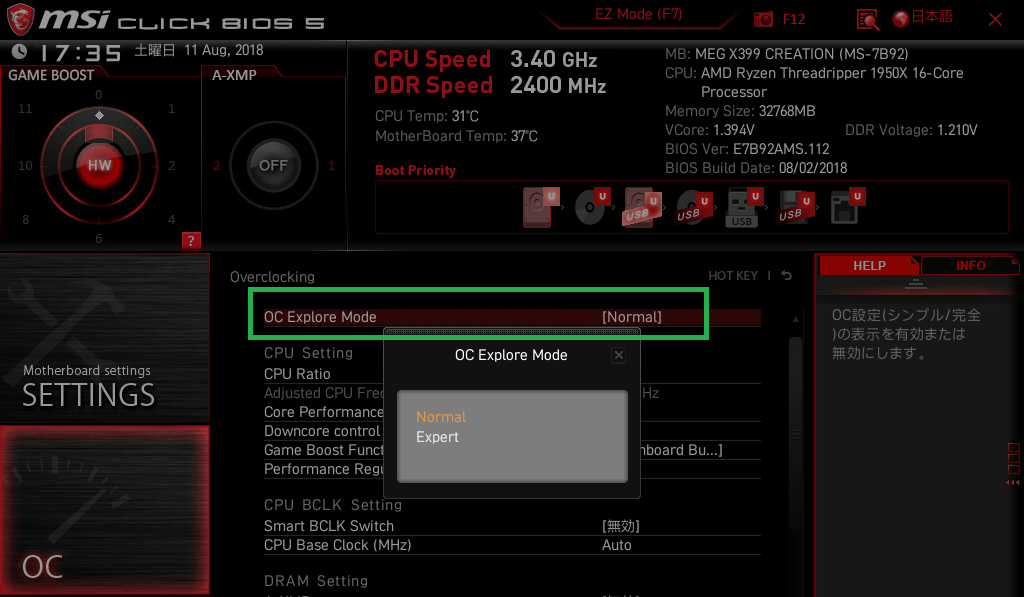Screen dimensions: 1024x597
Task: Click the MotherBoard Temp 37°C reading
Action: pyautogui.click(x=456, y=136)
